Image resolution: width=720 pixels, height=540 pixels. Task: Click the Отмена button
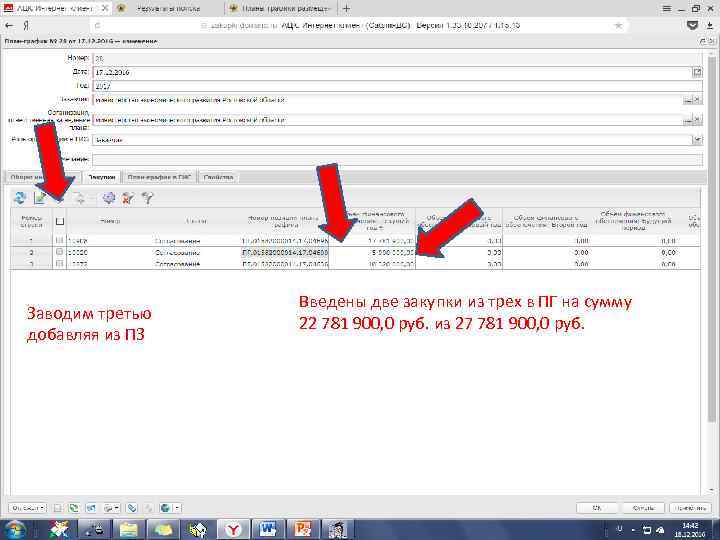[x=643, y=508]
